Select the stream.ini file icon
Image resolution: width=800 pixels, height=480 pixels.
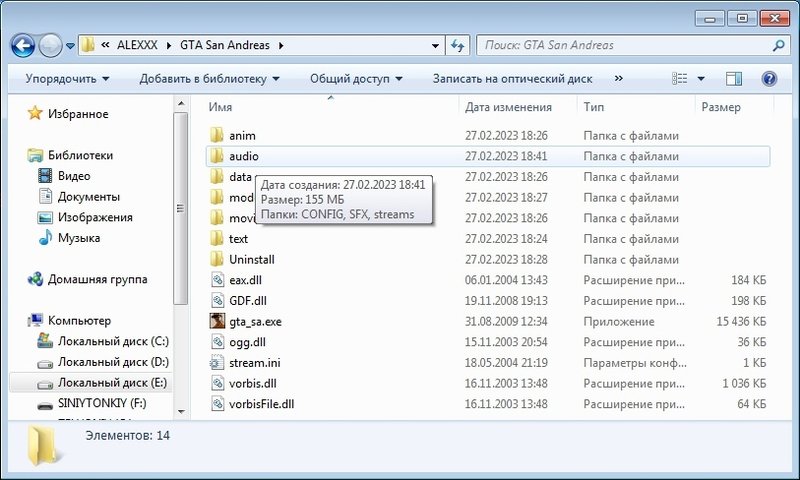coord(217,363)
